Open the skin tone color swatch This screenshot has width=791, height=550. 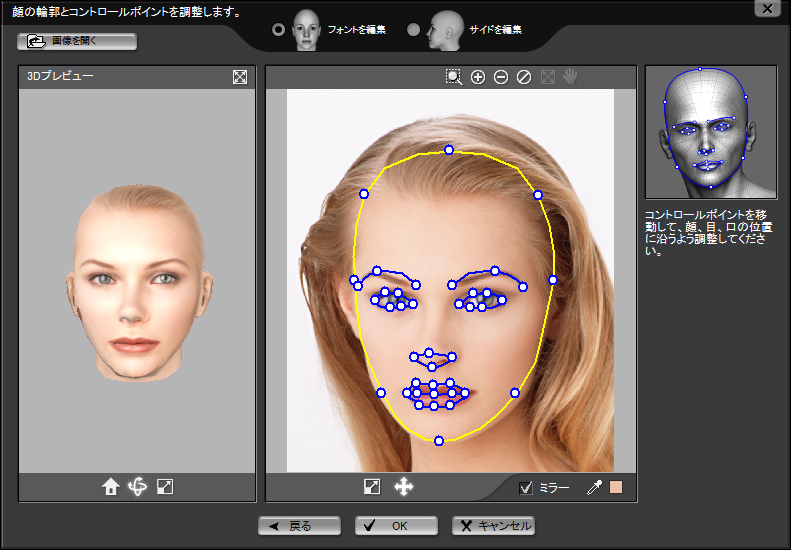tap(616, 487)
